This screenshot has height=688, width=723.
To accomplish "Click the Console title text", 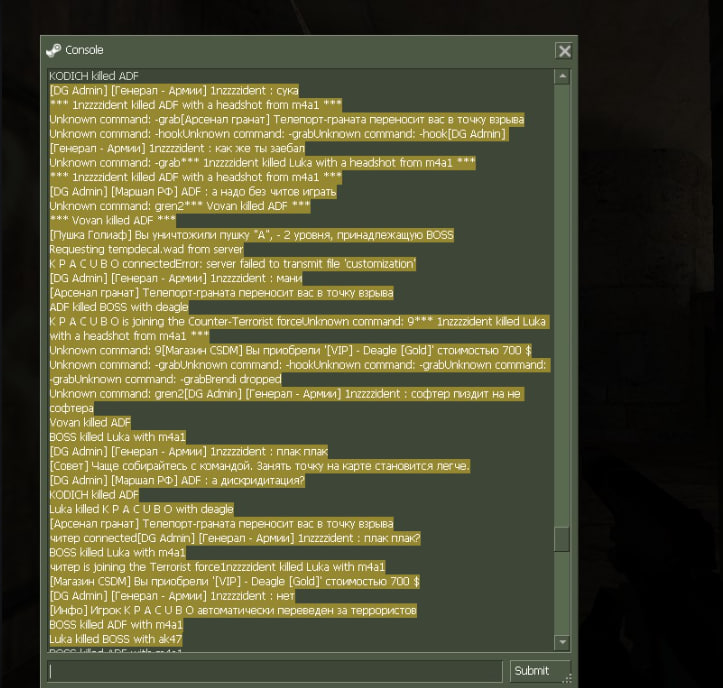I will coord(84,50).
